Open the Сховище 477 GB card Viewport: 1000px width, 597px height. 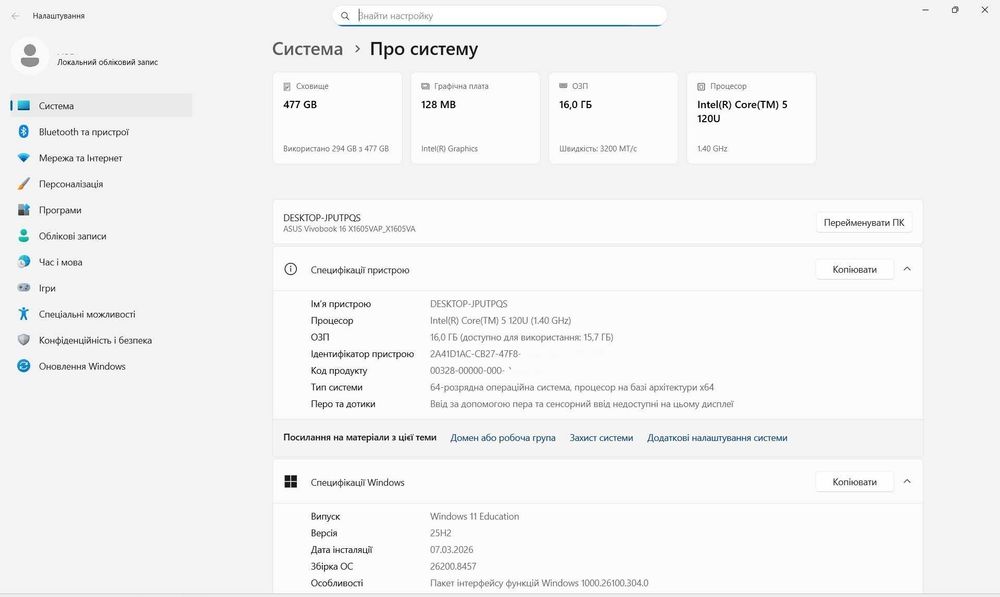tap(337, 118)
